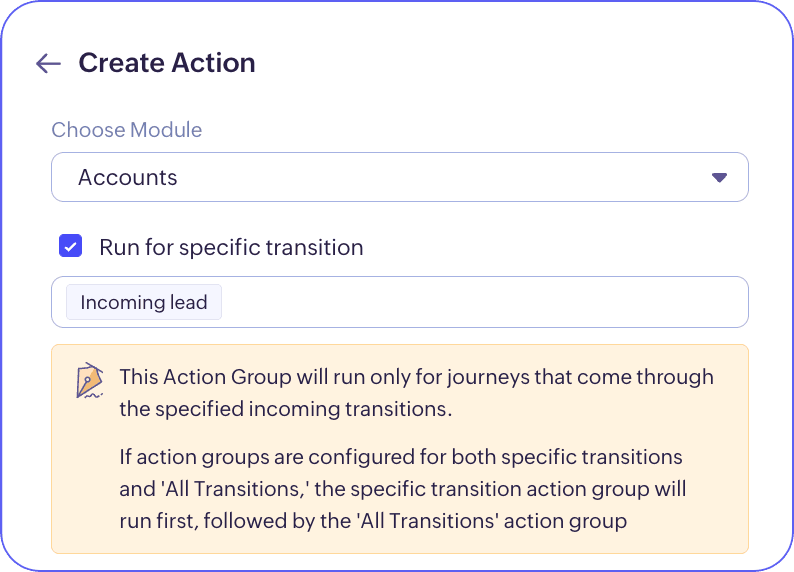The height and width of the screenshot is (572, 794).
Task: Open the Choose Module combo box
Action: tap(400, 177)
